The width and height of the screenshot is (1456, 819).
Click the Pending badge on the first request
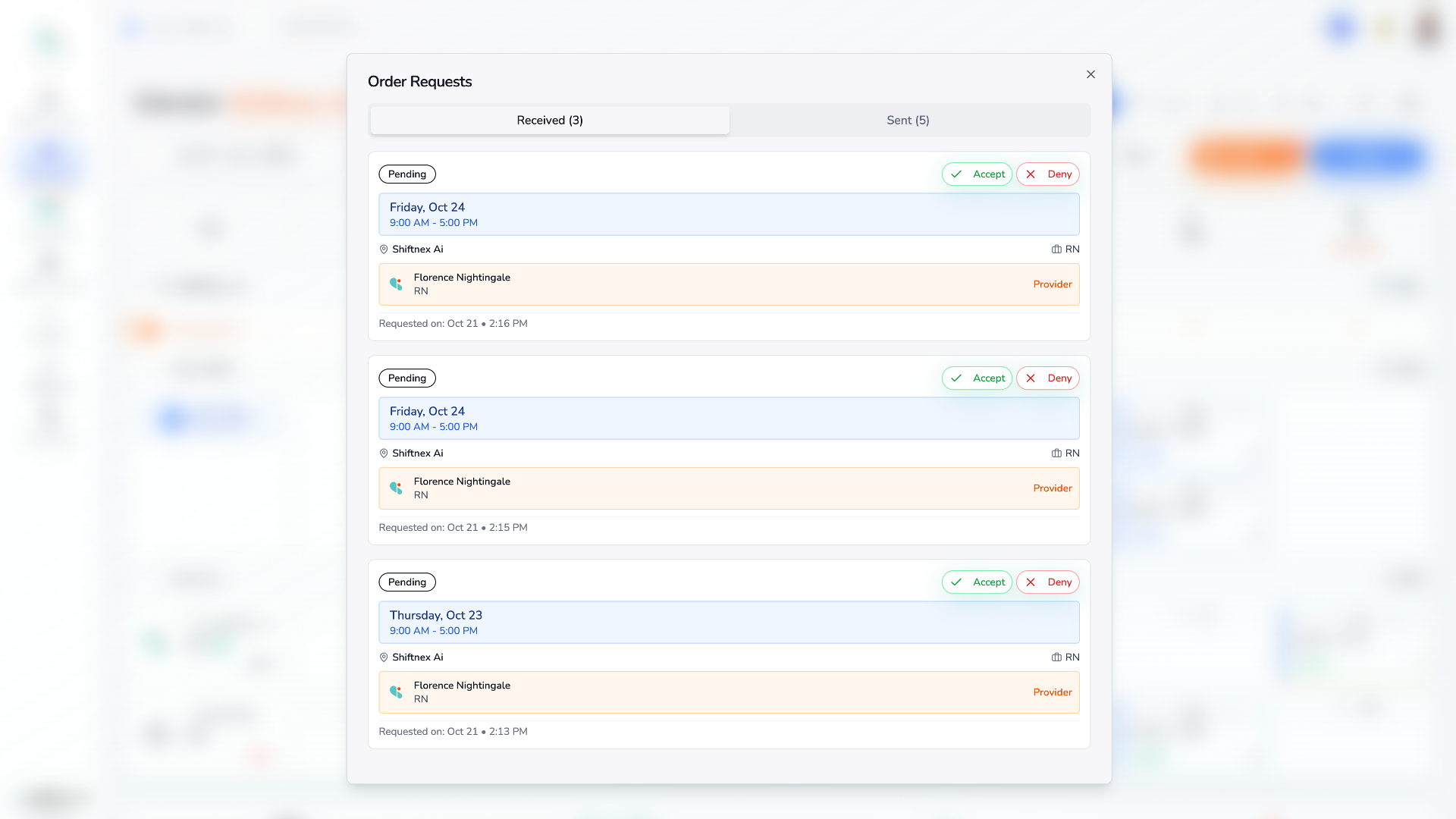407,174
